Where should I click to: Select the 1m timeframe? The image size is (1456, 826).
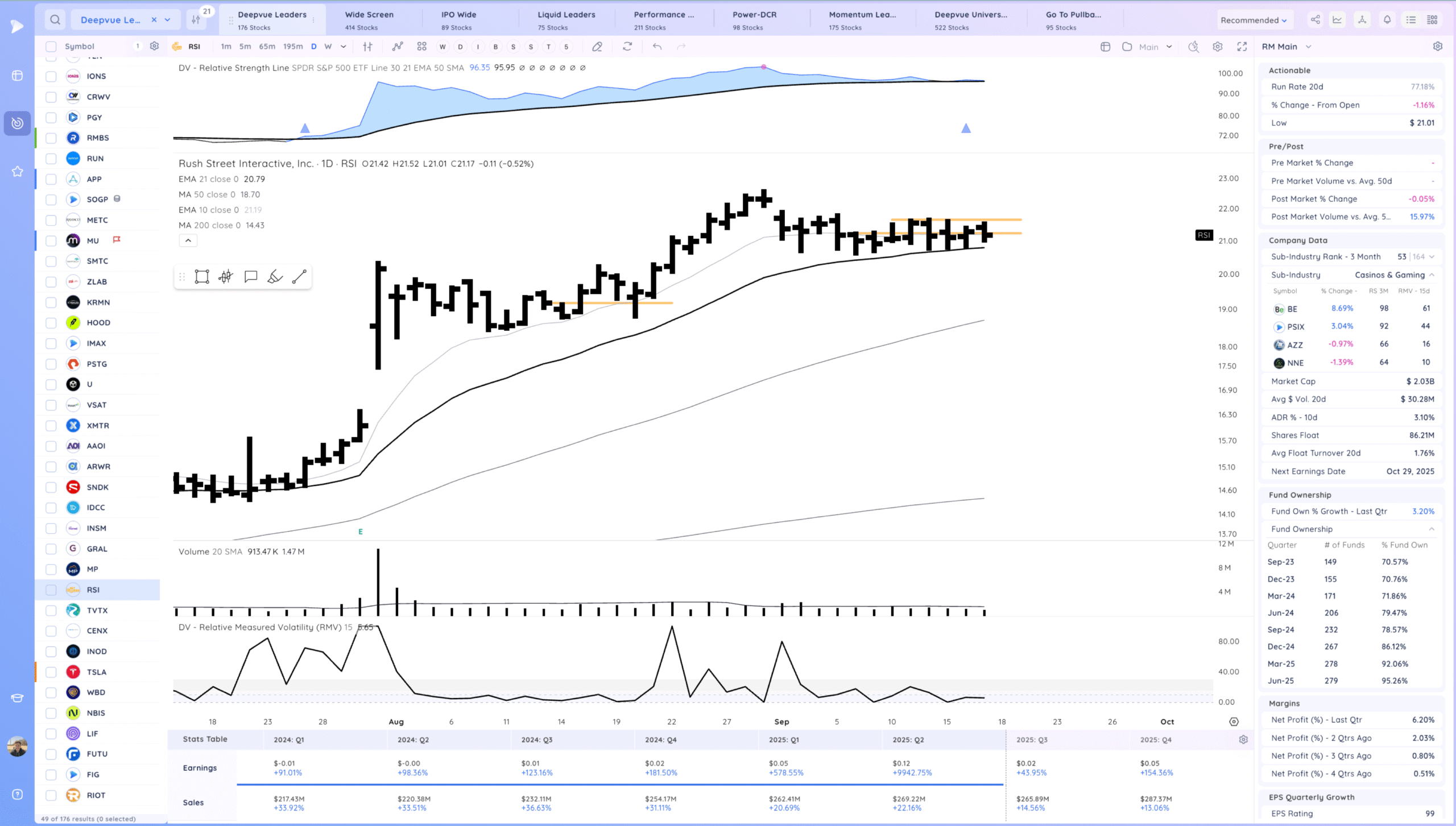point(226,47)
